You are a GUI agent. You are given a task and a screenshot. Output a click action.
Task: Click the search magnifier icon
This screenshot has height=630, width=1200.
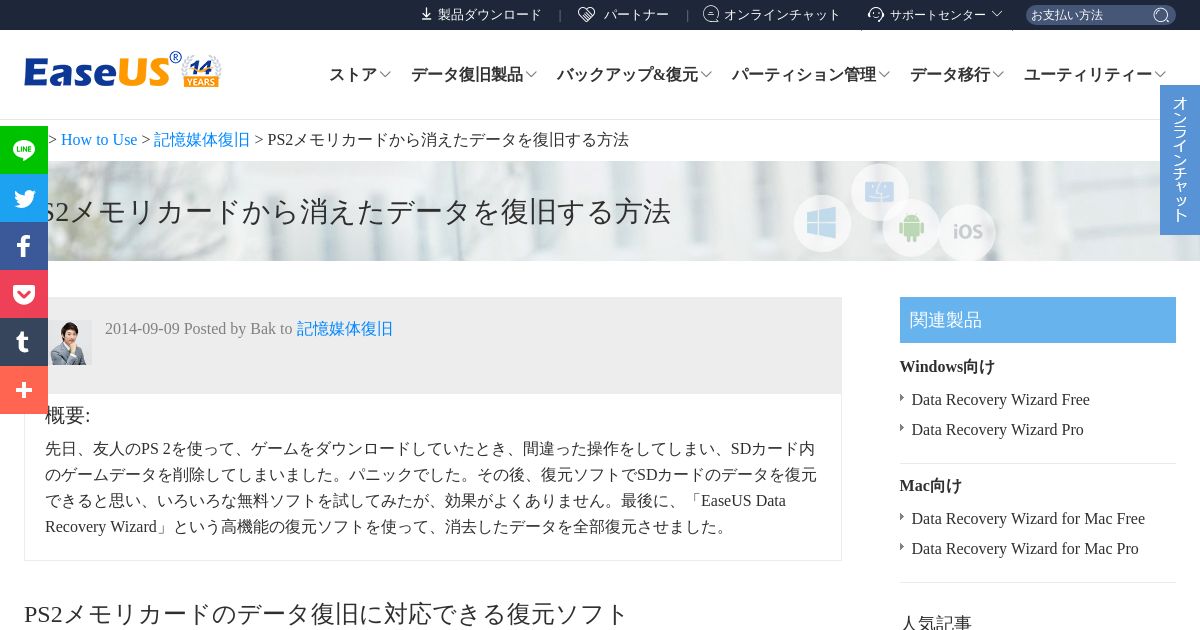(1161, 15)
